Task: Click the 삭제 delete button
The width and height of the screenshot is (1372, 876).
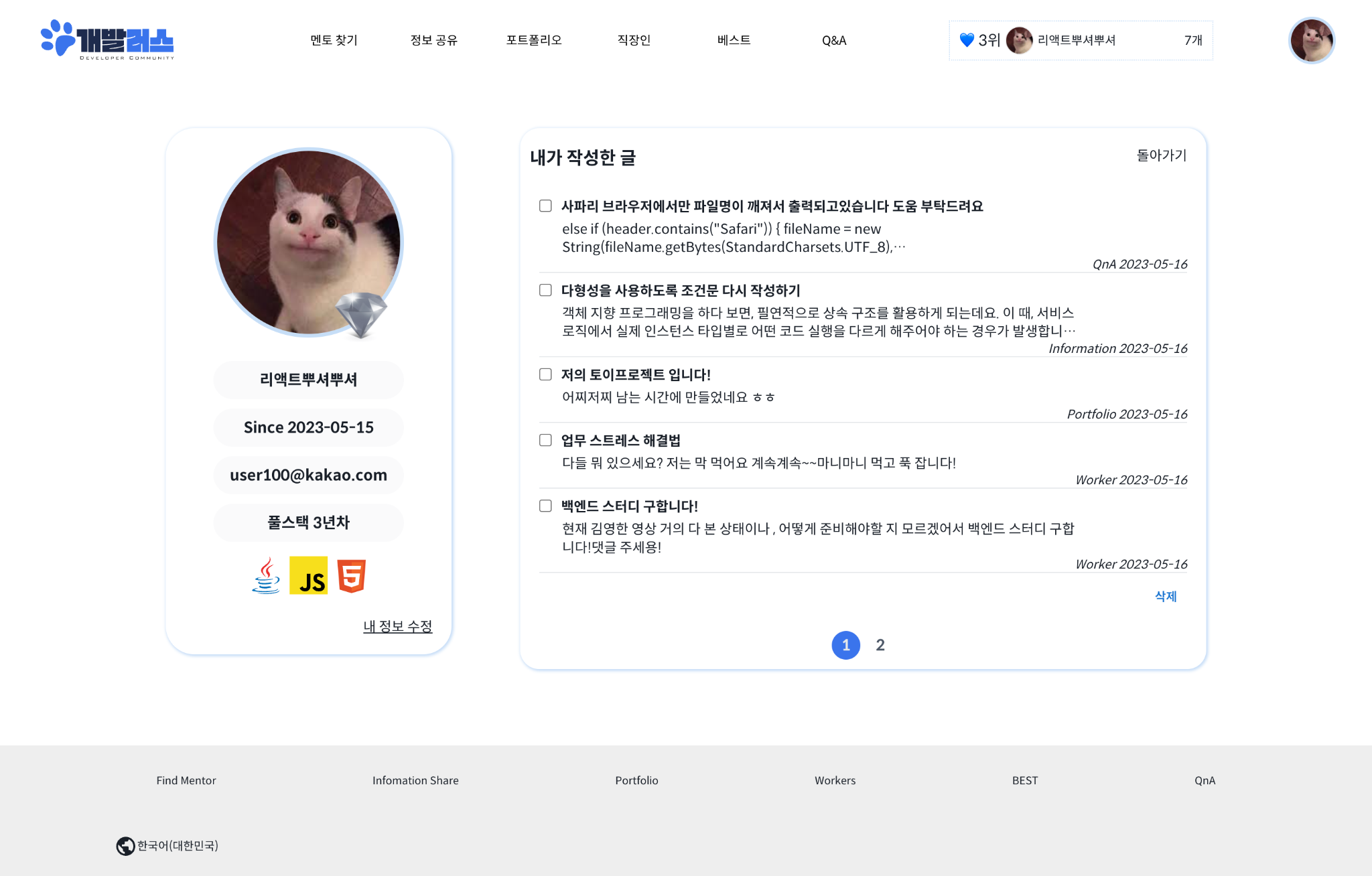Action: [1166, 596]
